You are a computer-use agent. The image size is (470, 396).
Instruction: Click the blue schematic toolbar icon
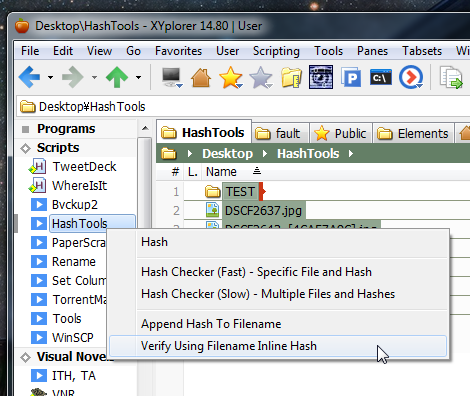(x=321, y=77)
